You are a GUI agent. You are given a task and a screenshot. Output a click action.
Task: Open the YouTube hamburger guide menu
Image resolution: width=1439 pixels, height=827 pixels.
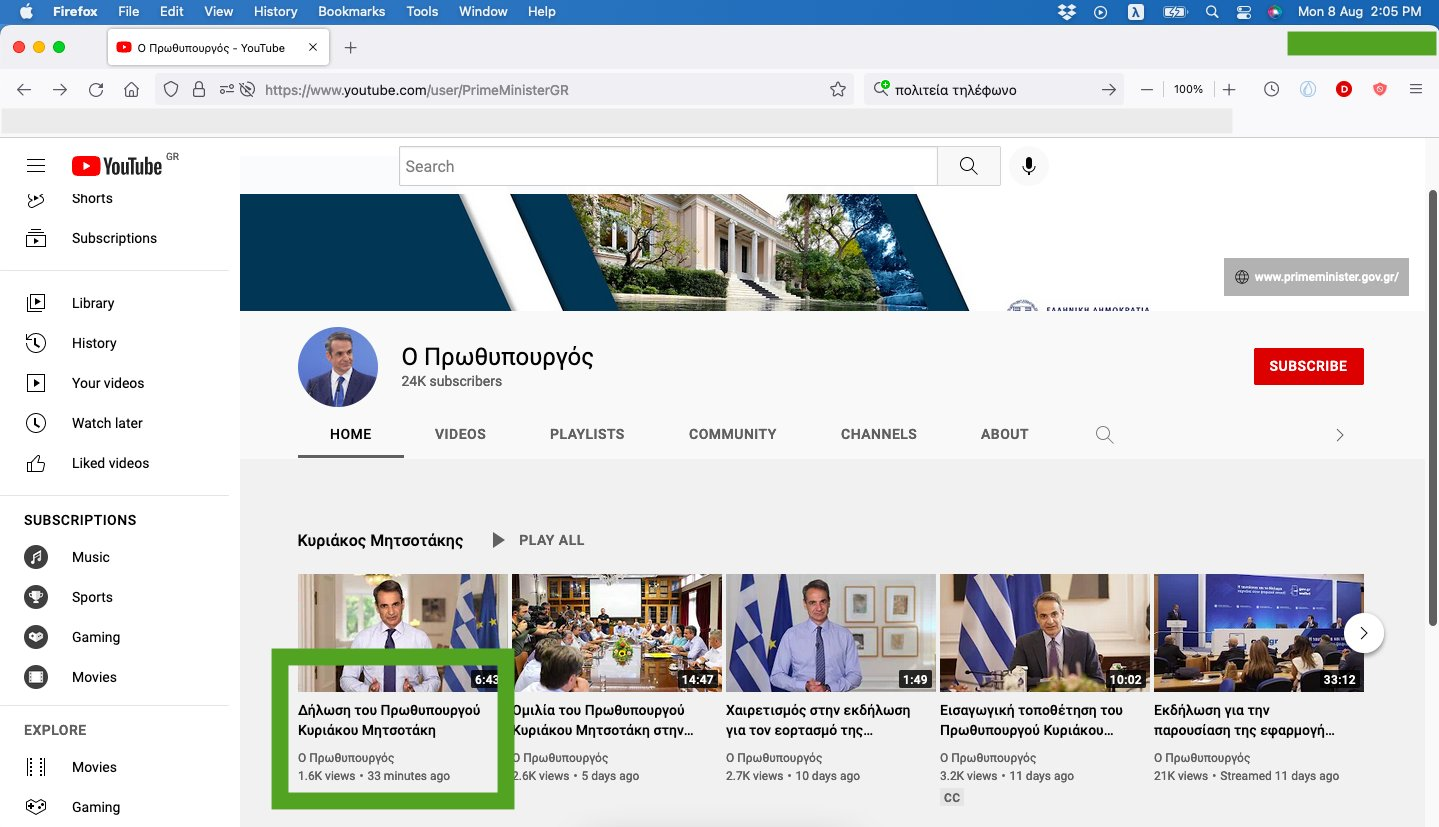pos(36,166)
